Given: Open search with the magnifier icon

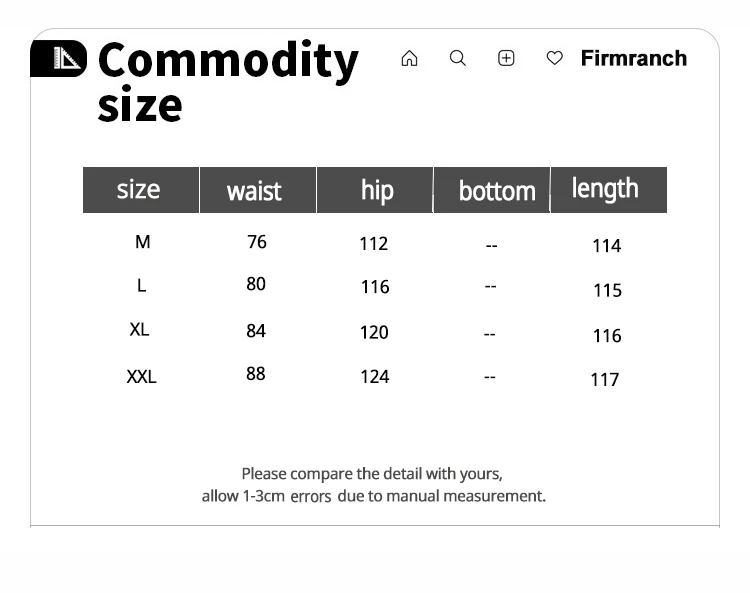Looking at the screenshot, I should [458, 59].
